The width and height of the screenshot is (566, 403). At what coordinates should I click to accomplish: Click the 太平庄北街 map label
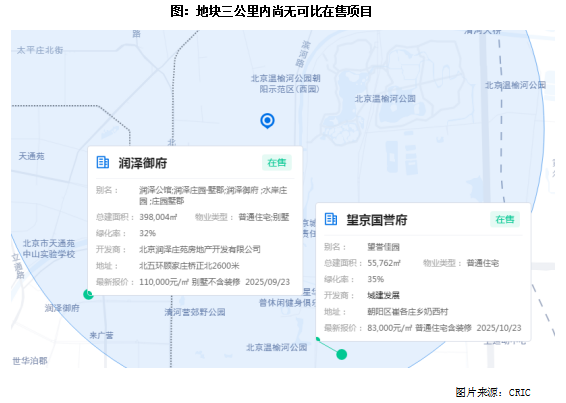40,50
